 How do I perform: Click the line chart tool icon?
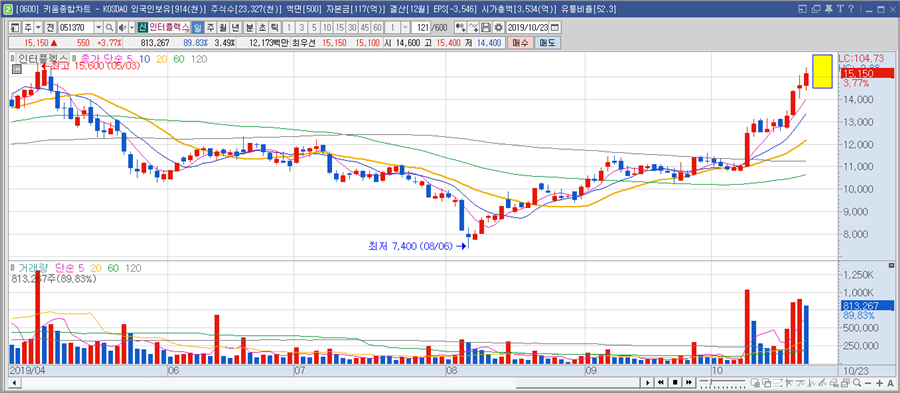[x=473, y=28]
